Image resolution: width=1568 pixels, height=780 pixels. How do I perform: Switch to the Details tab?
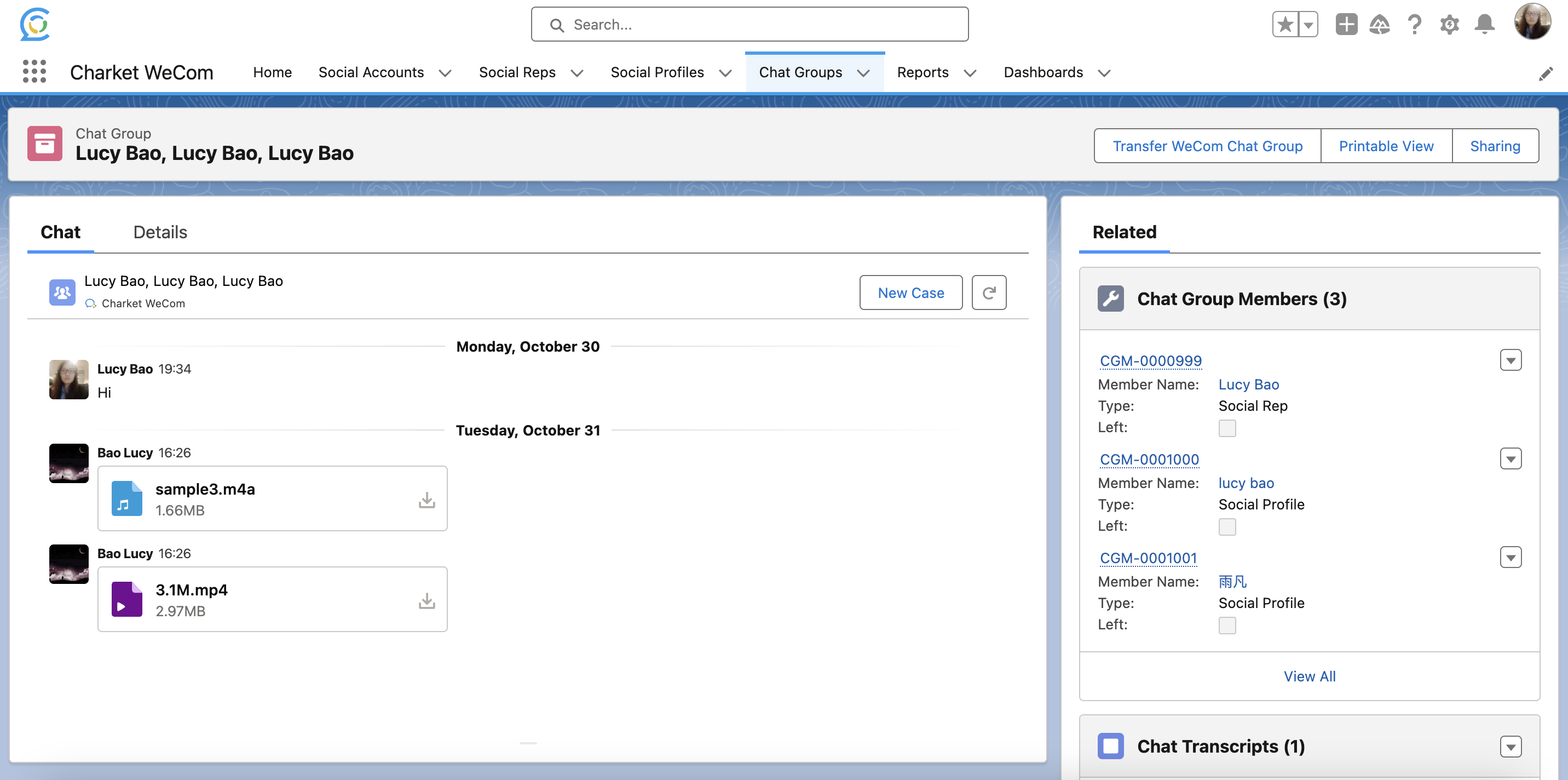(160, 232)
